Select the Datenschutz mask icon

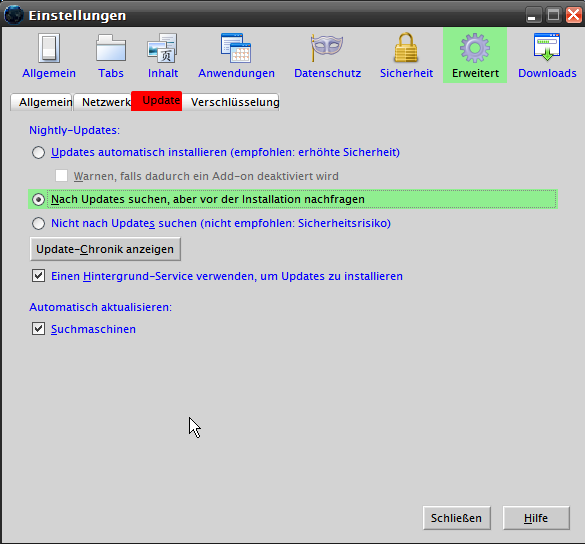(327, 47)
